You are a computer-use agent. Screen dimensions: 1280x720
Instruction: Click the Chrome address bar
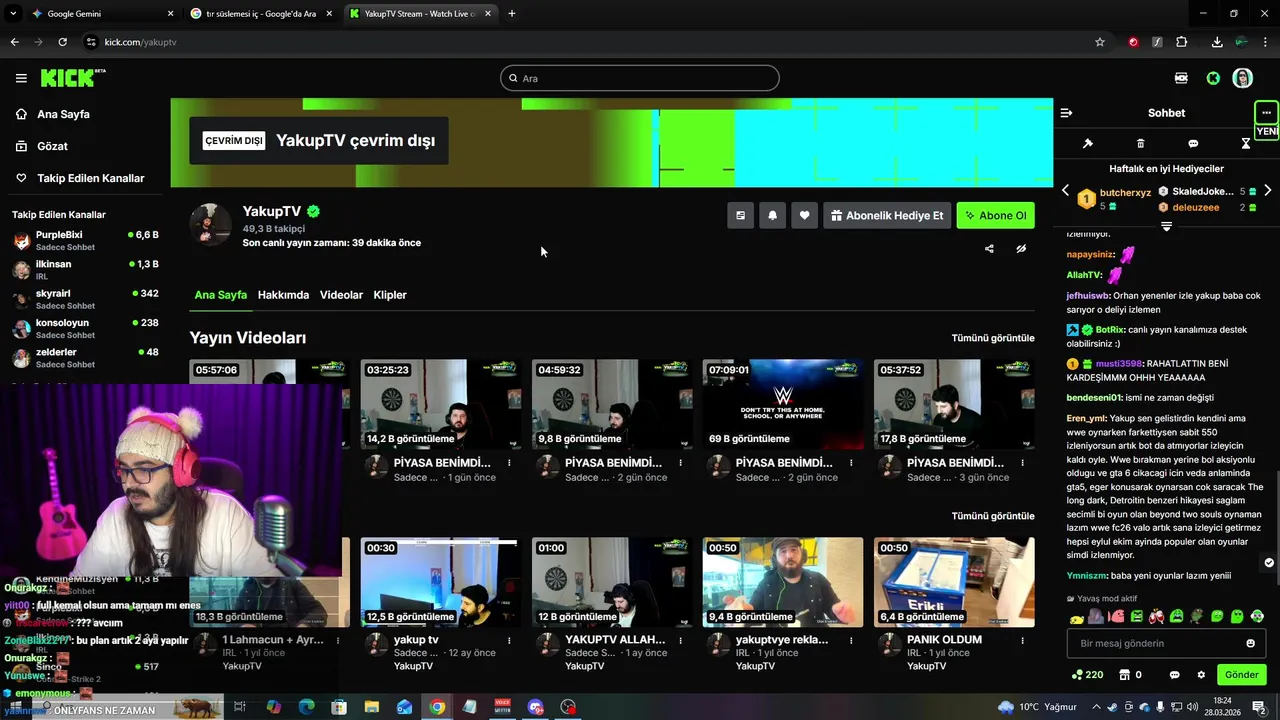pos(590,42)
